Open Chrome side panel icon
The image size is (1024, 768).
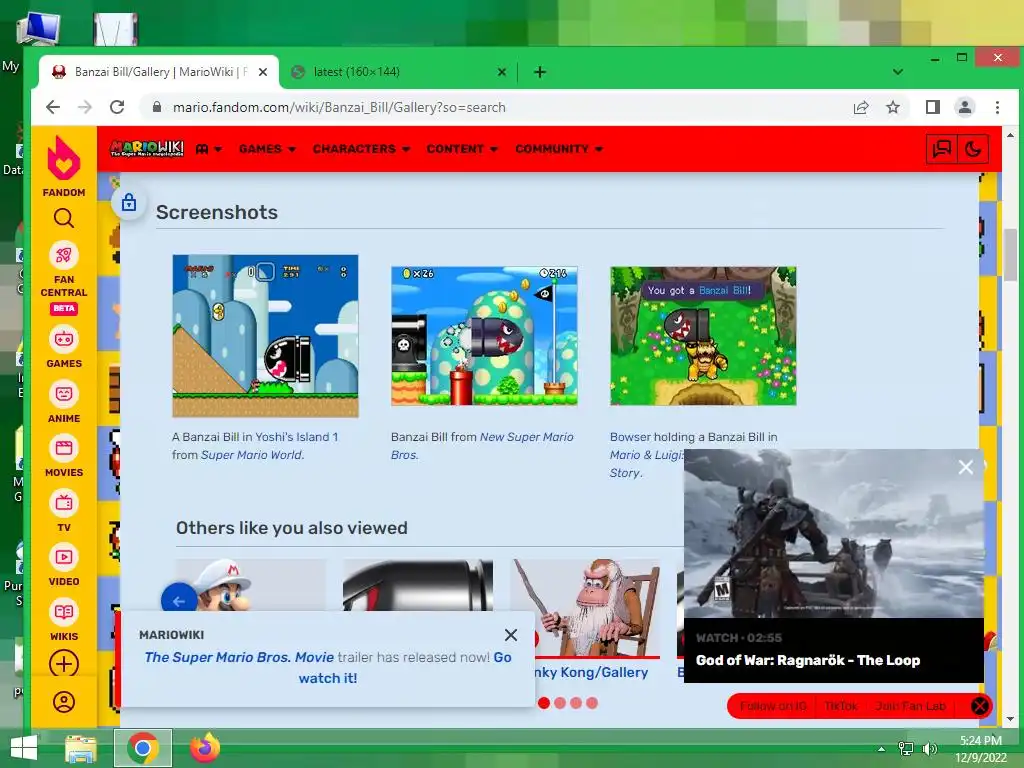(x=933, y=107)
